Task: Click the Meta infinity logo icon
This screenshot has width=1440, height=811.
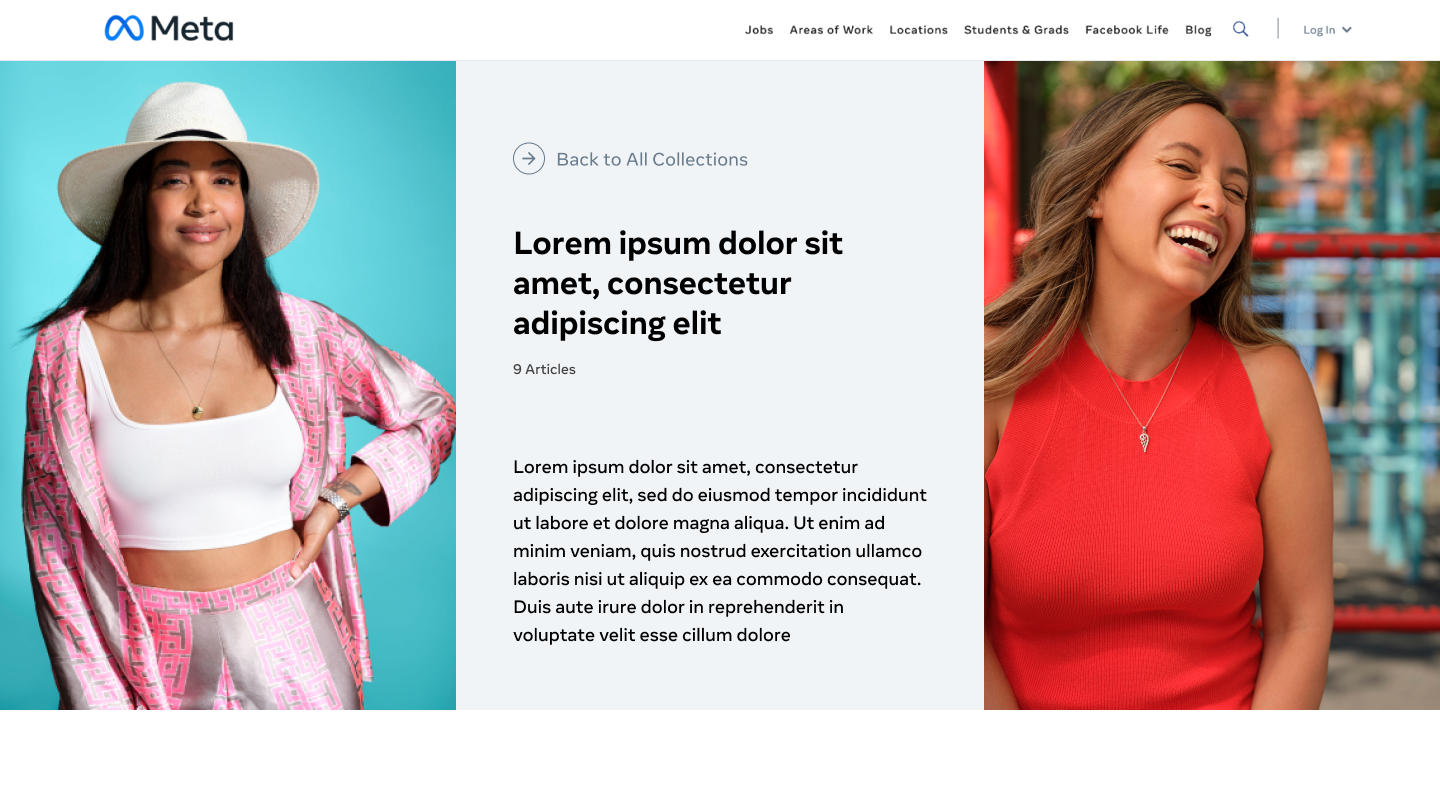Action: point(124,28)
